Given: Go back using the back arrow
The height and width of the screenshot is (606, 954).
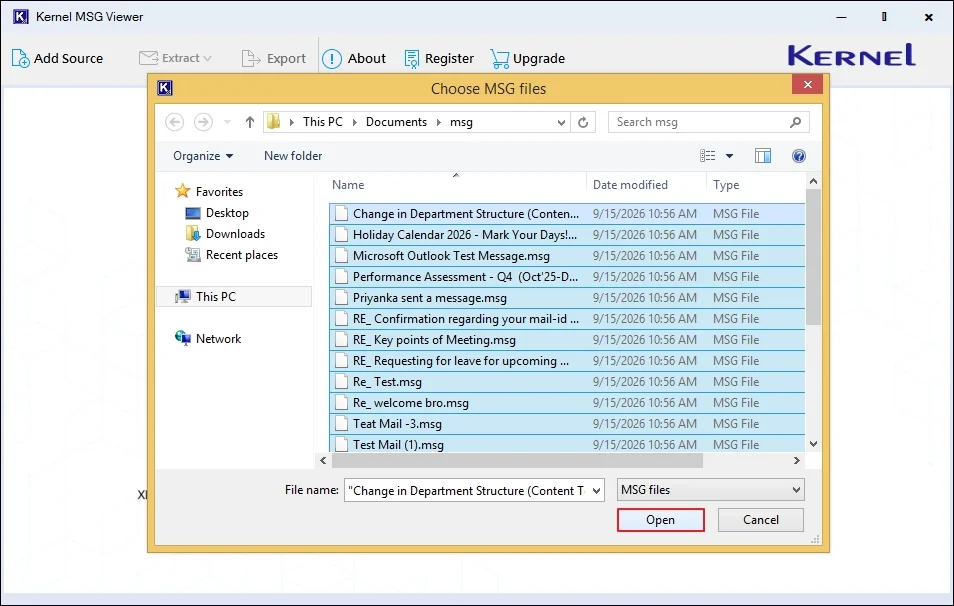Looking at the screenshot, I should (x=175, y=122).
